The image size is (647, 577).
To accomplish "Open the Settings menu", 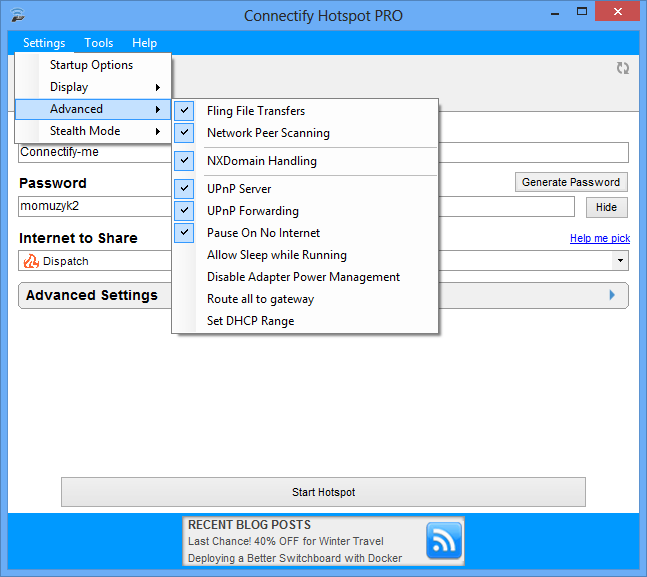I will click(44, 43).
